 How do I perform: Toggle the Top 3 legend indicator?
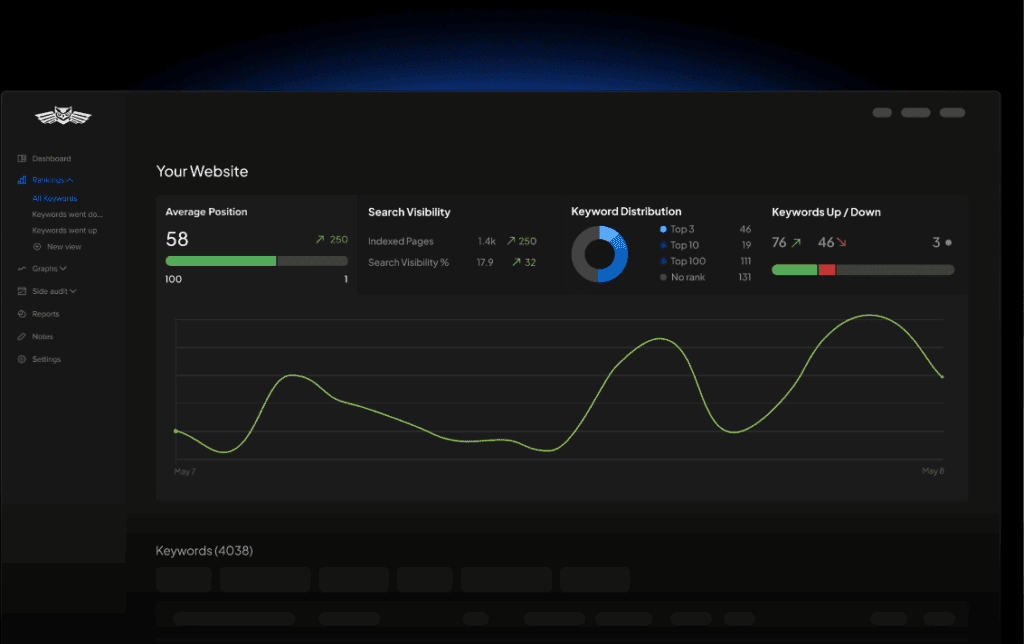pos(663,229)
